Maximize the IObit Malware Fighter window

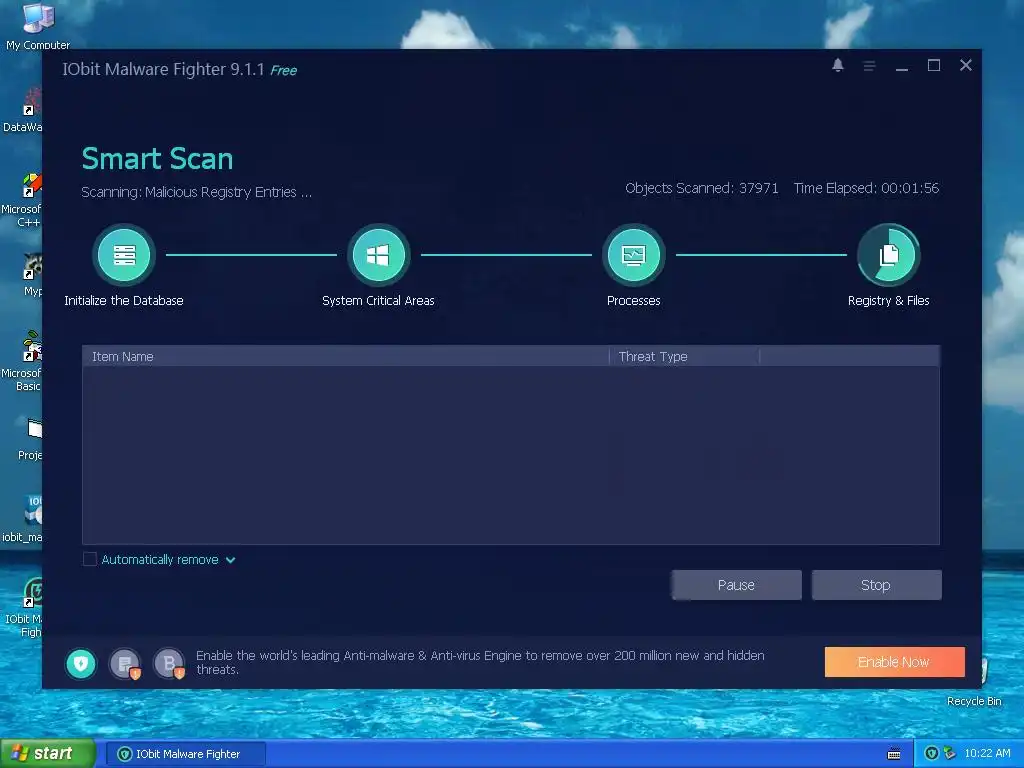coord(934,65)
